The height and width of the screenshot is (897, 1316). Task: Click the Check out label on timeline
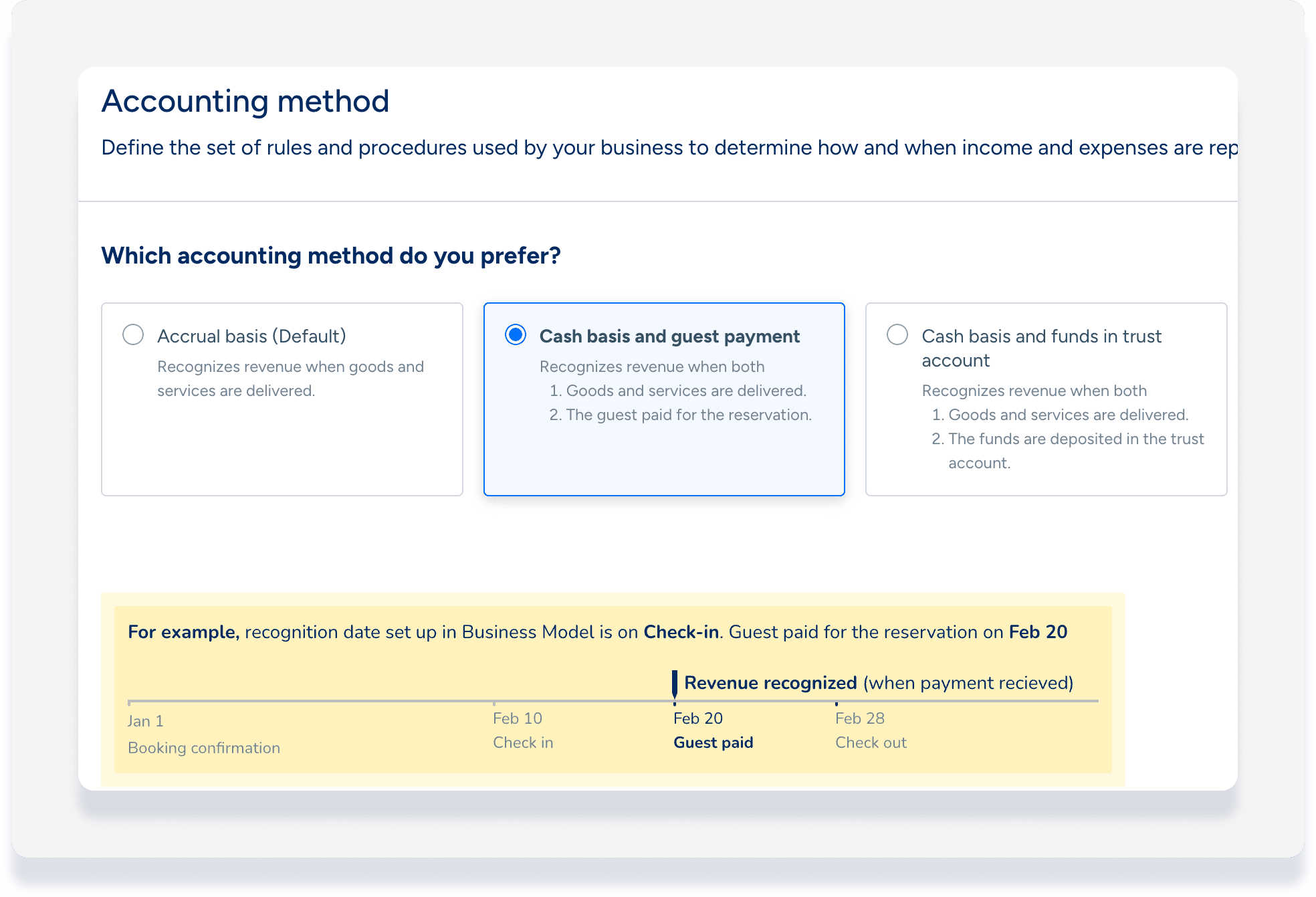pyautogui.click(x=871, y=742)
